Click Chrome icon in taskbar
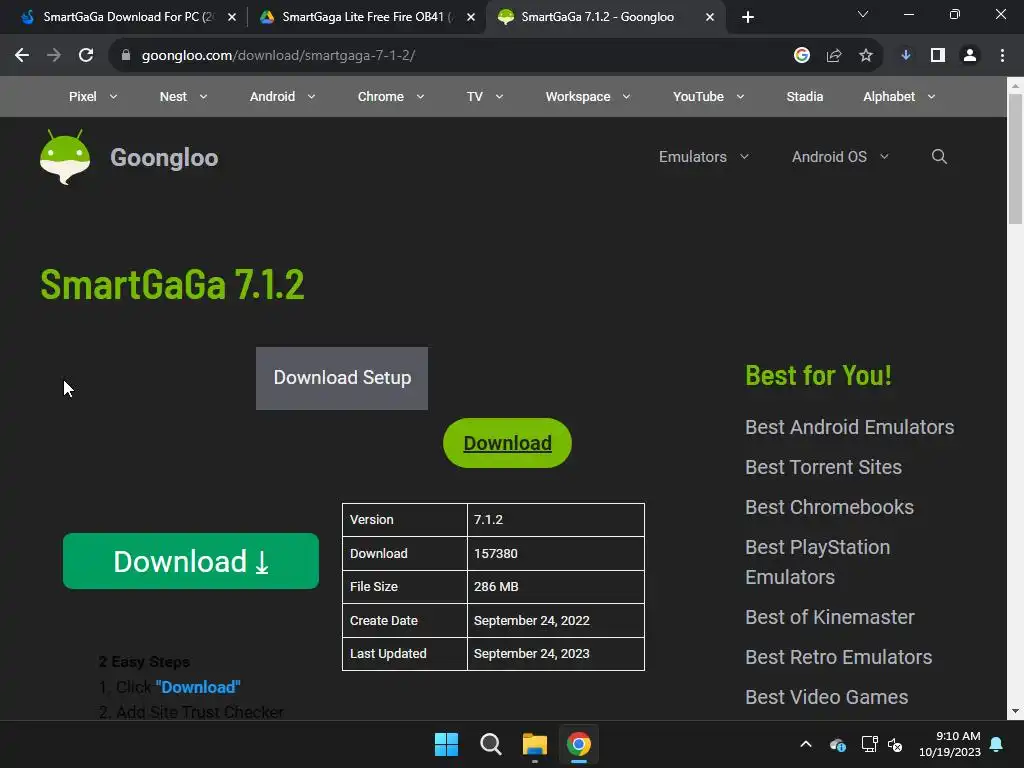The image size is (1024, 768). coord(579,744)
